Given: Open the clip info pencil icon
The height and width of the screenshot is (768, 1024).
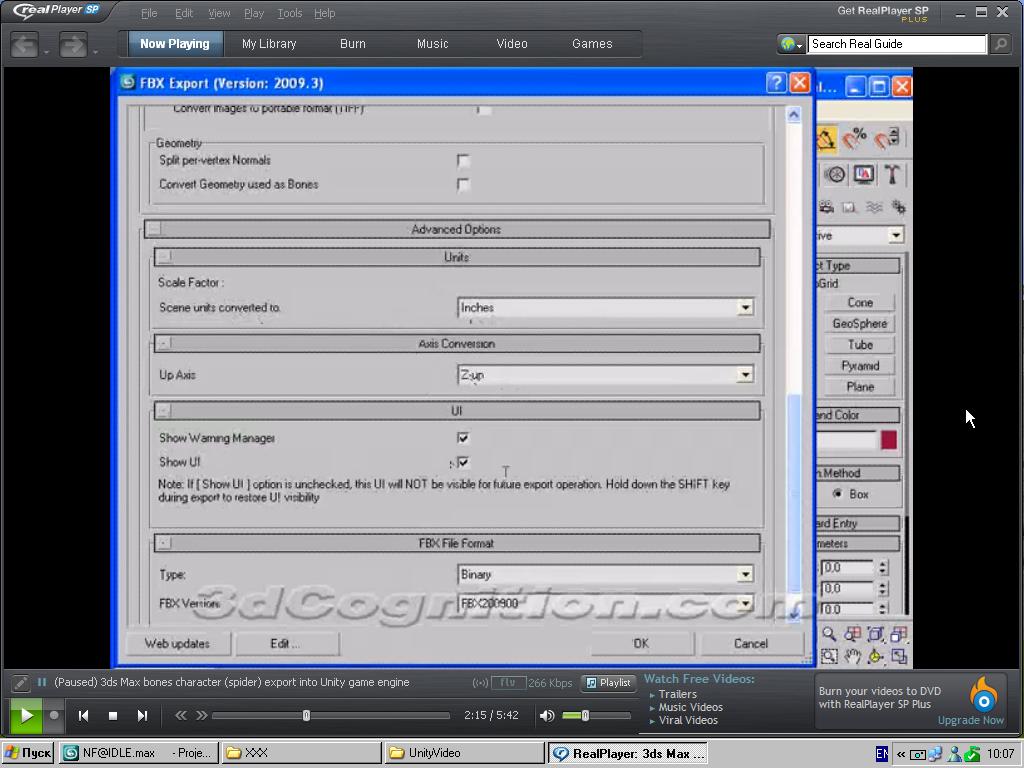Looking at the screenshot, I should 20,682.
